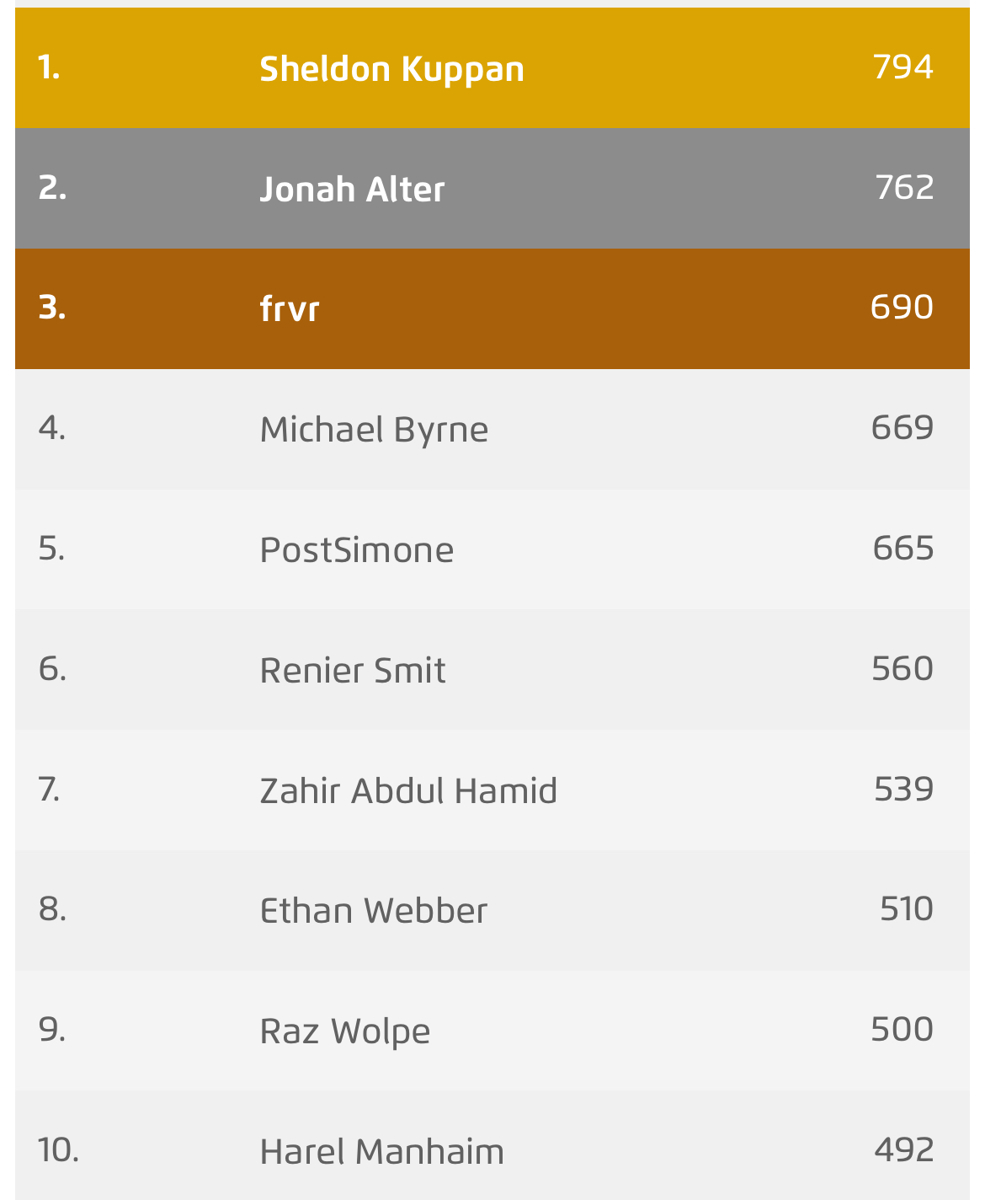985x1200 pixels.
Task: Select Zahir Abdul Hamid's name
Action: point(408,791)
